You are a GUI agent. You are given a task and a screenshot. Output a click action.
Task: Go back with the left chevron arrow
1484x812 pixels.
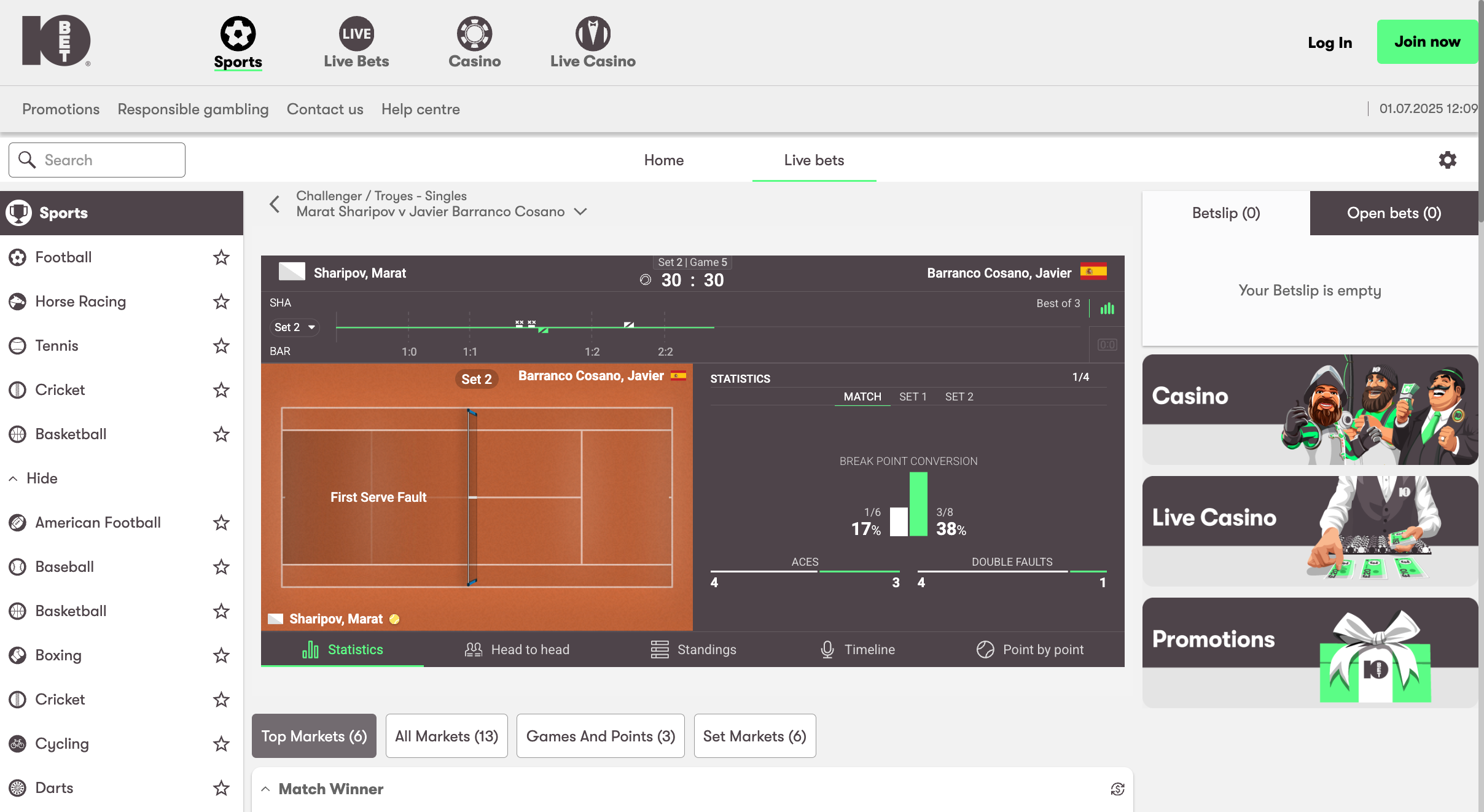[x=275, y=204]
